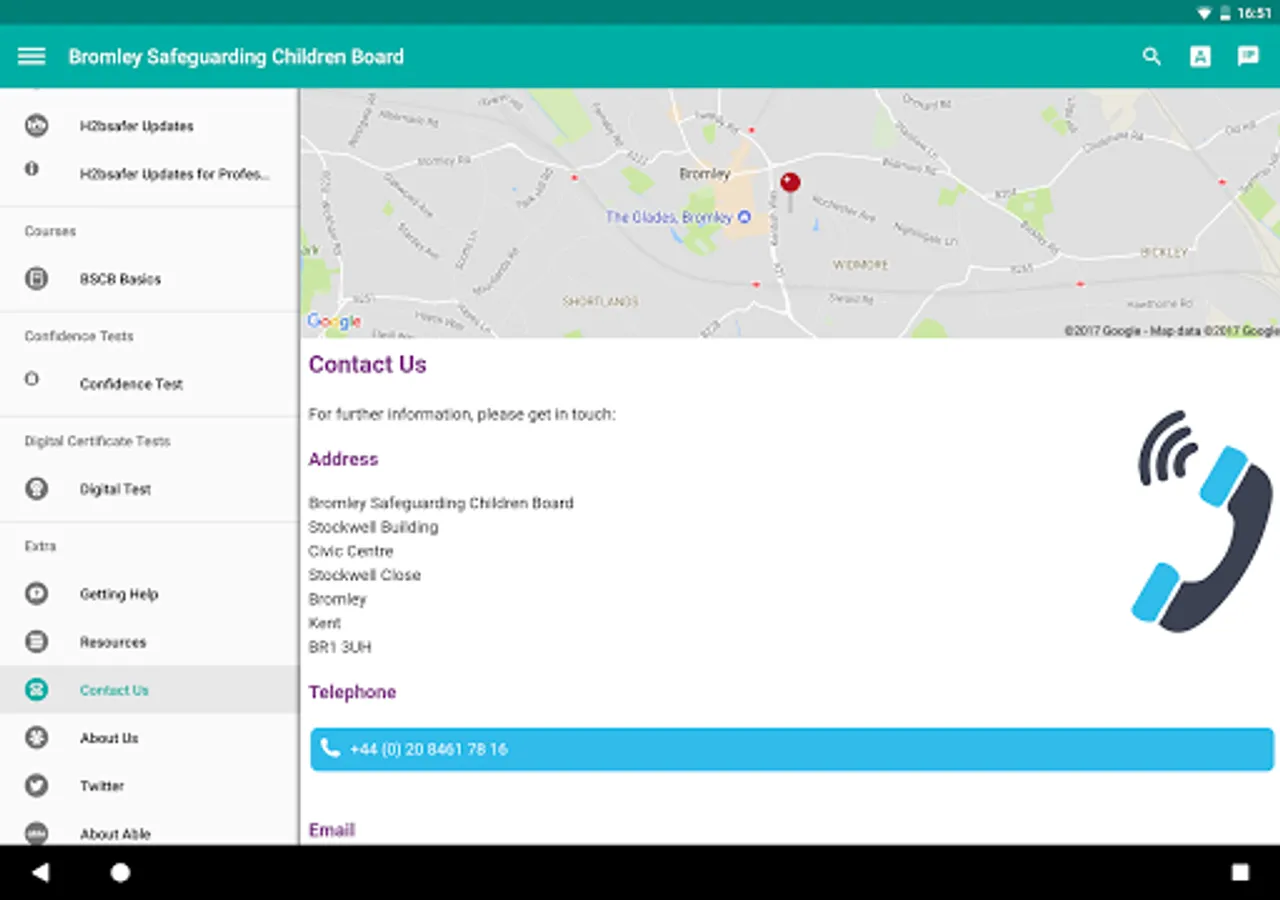Select Confidence Test menu entry
1280x900 pixels.
149,384
